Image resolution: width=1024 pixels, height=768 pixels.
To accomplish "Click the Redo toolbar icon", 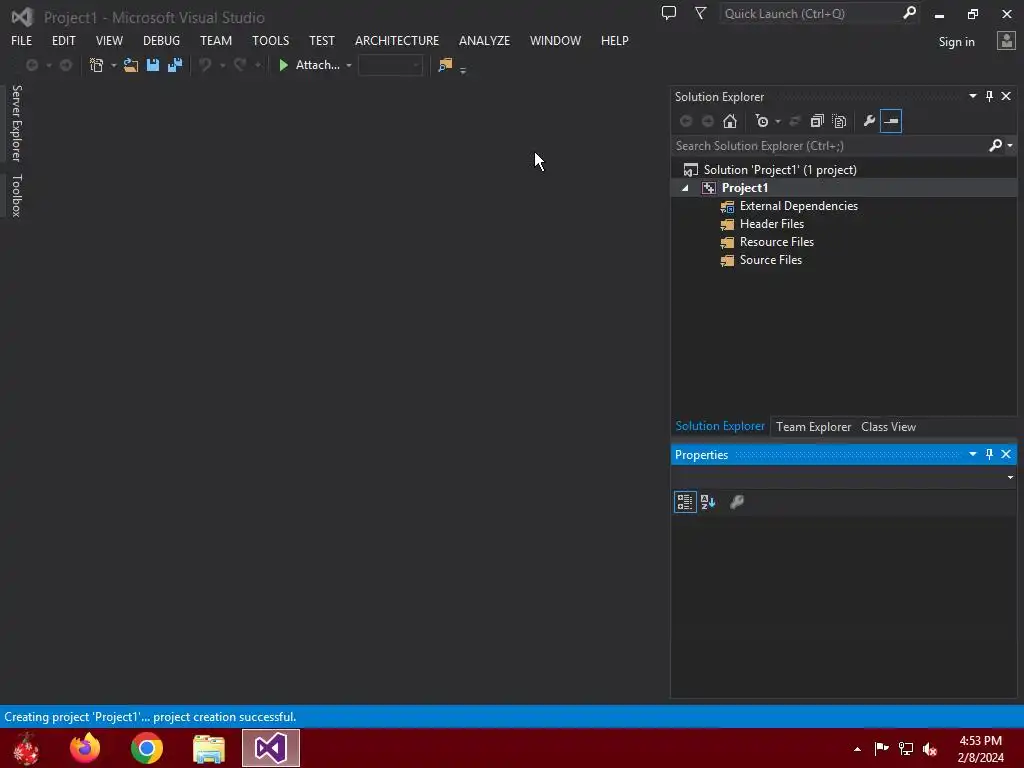I will (240, 65).
